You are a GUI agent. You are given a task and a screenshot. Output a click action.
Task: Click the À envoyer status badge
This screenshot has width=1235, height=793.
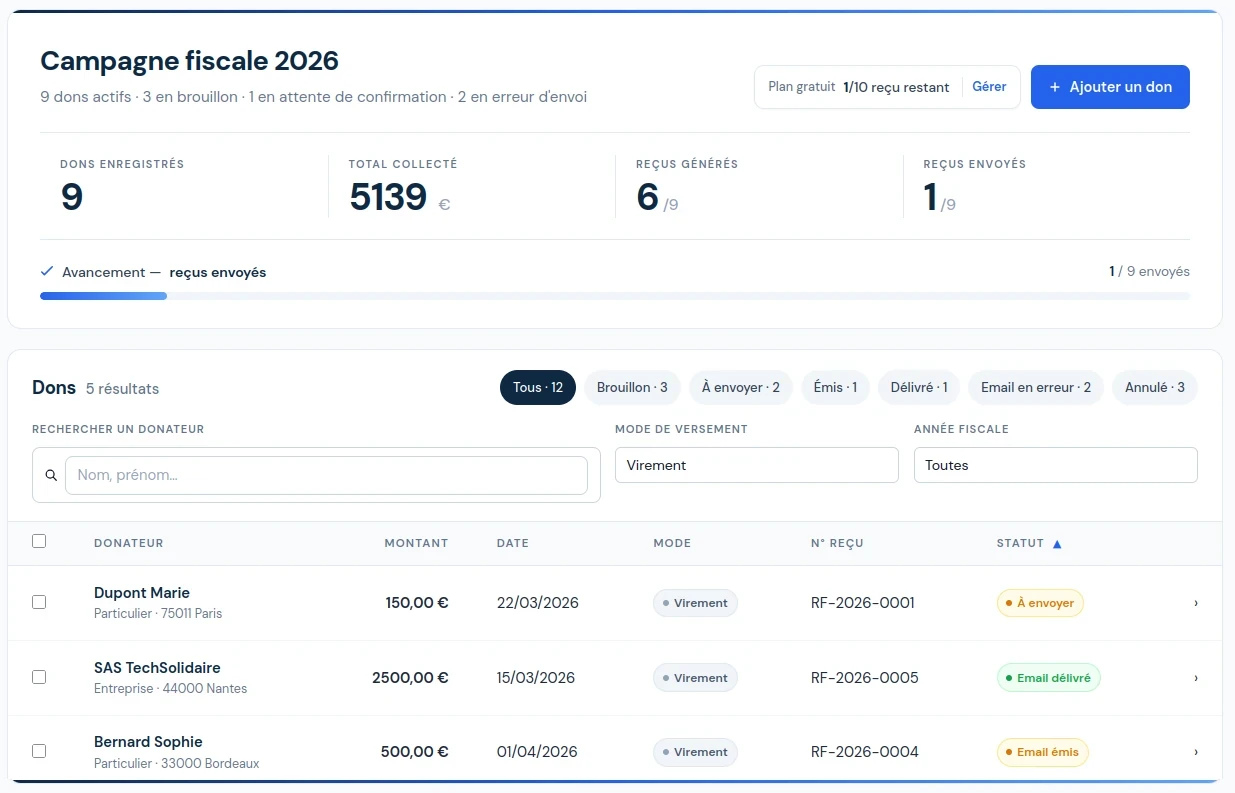pyautogui.click(x=1040, y=603)
